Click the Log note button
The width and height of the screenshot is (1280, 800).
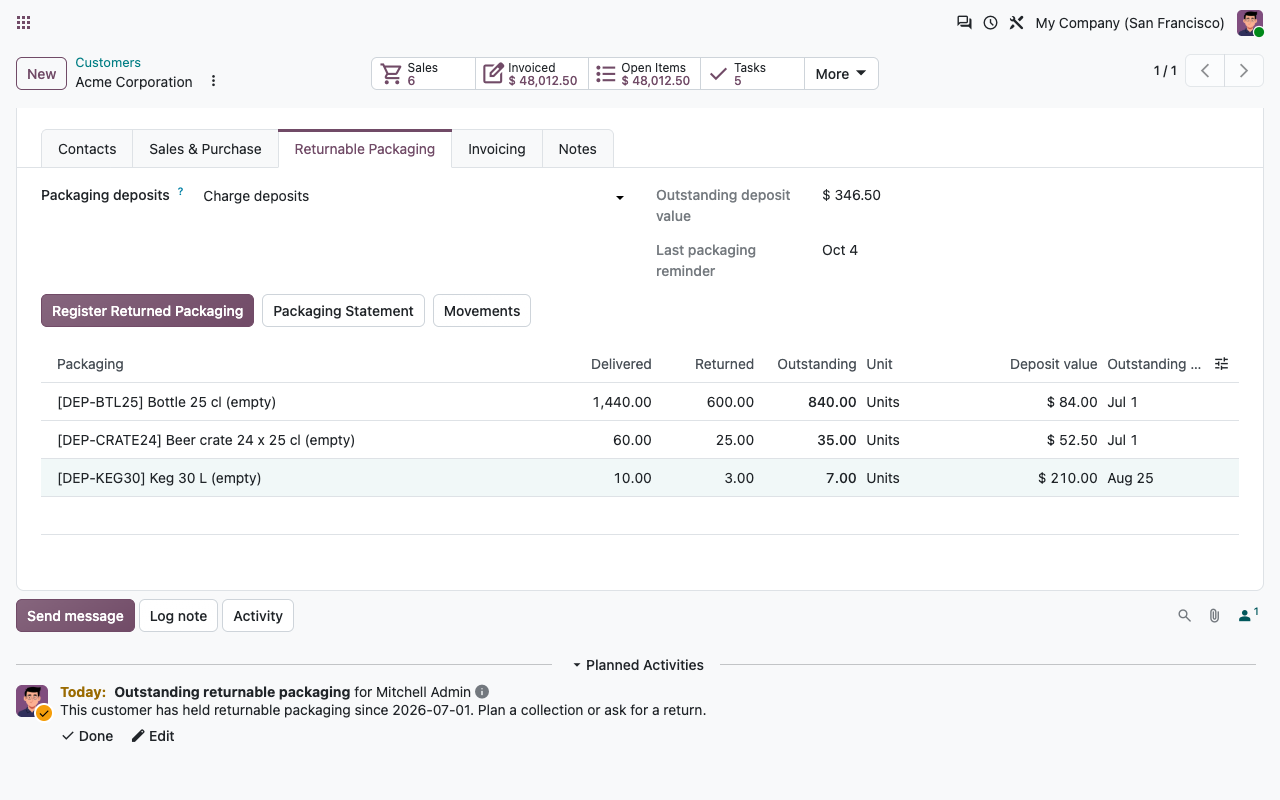click(x=178, y=616)
